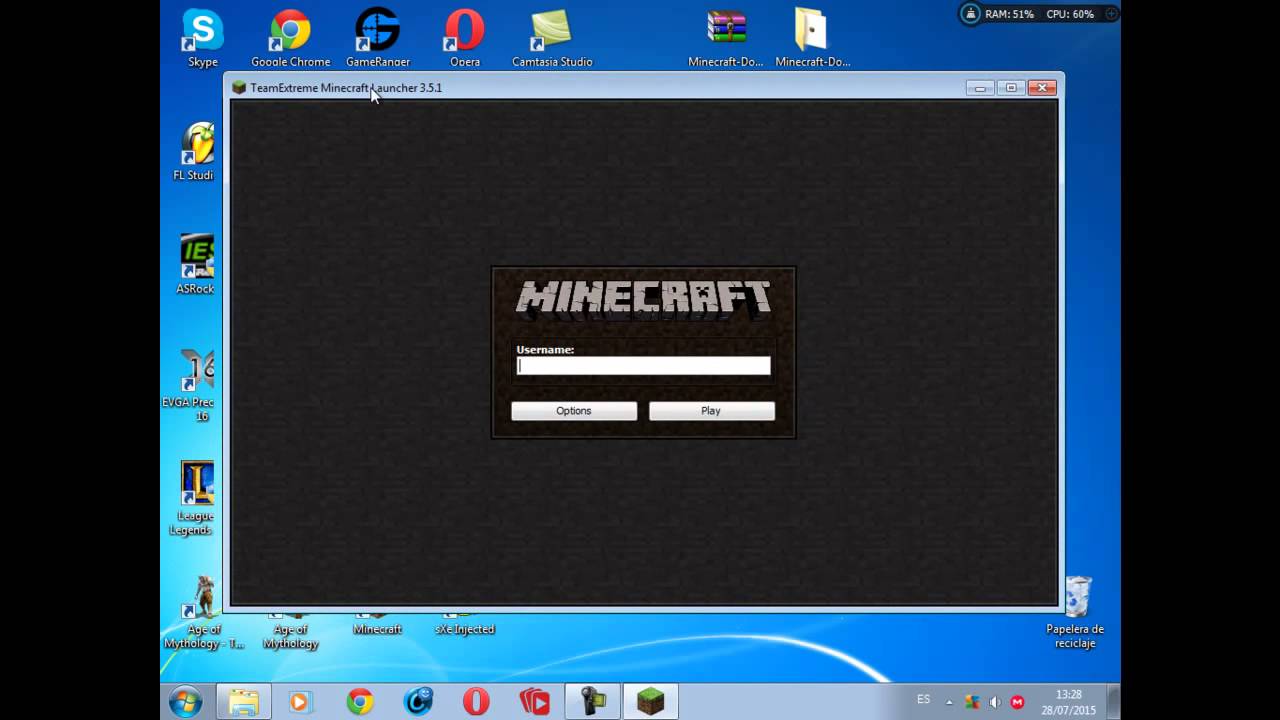This screenshot has height=720, width=1280.
Task: Select the Papelera de reciclaje icon
Action: point(1076,612)
